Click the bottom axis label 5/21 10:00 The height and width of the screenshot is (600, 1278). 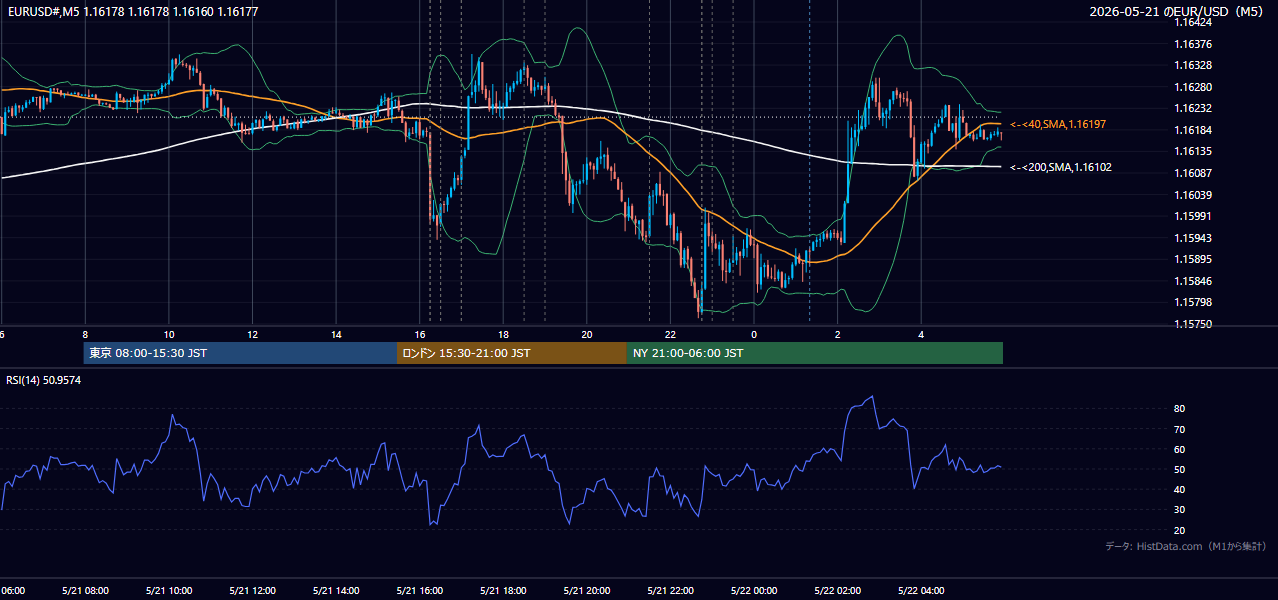pyautogui.click(x=168, y=591)
